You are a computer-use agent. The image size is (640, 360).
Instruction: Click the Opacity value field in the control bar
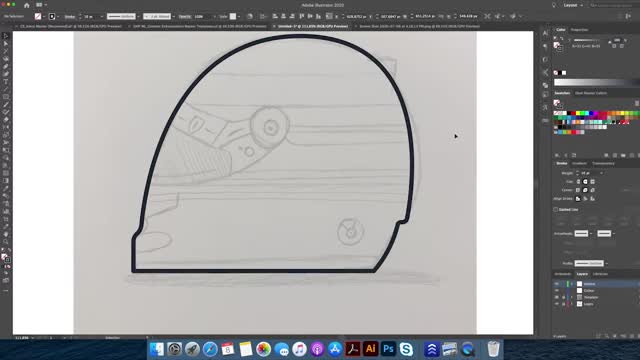click(x=203, y=16)
